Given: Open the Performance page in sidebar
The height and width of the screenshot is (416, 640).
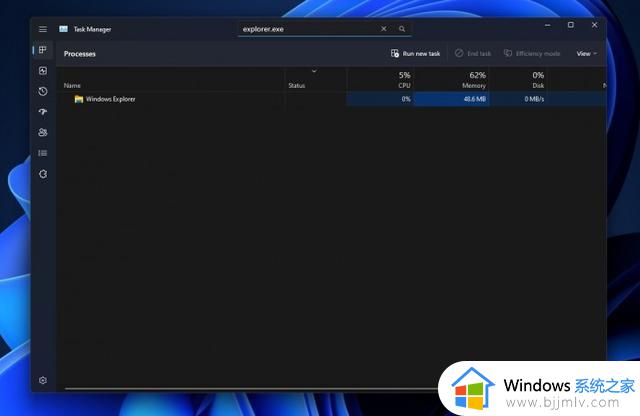Looking at the screenshot, I should coord(42,71).
